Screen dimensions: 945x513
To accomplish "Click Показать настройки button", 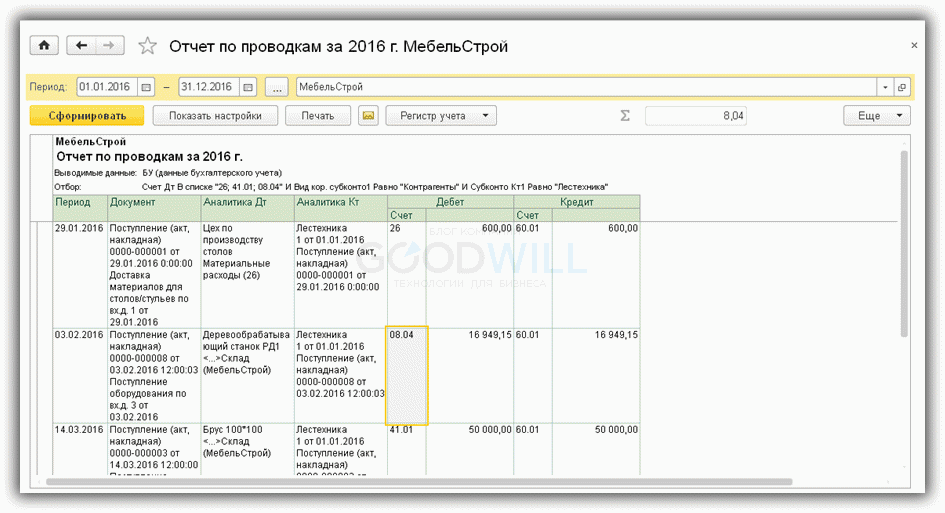I will click(215, 116).
